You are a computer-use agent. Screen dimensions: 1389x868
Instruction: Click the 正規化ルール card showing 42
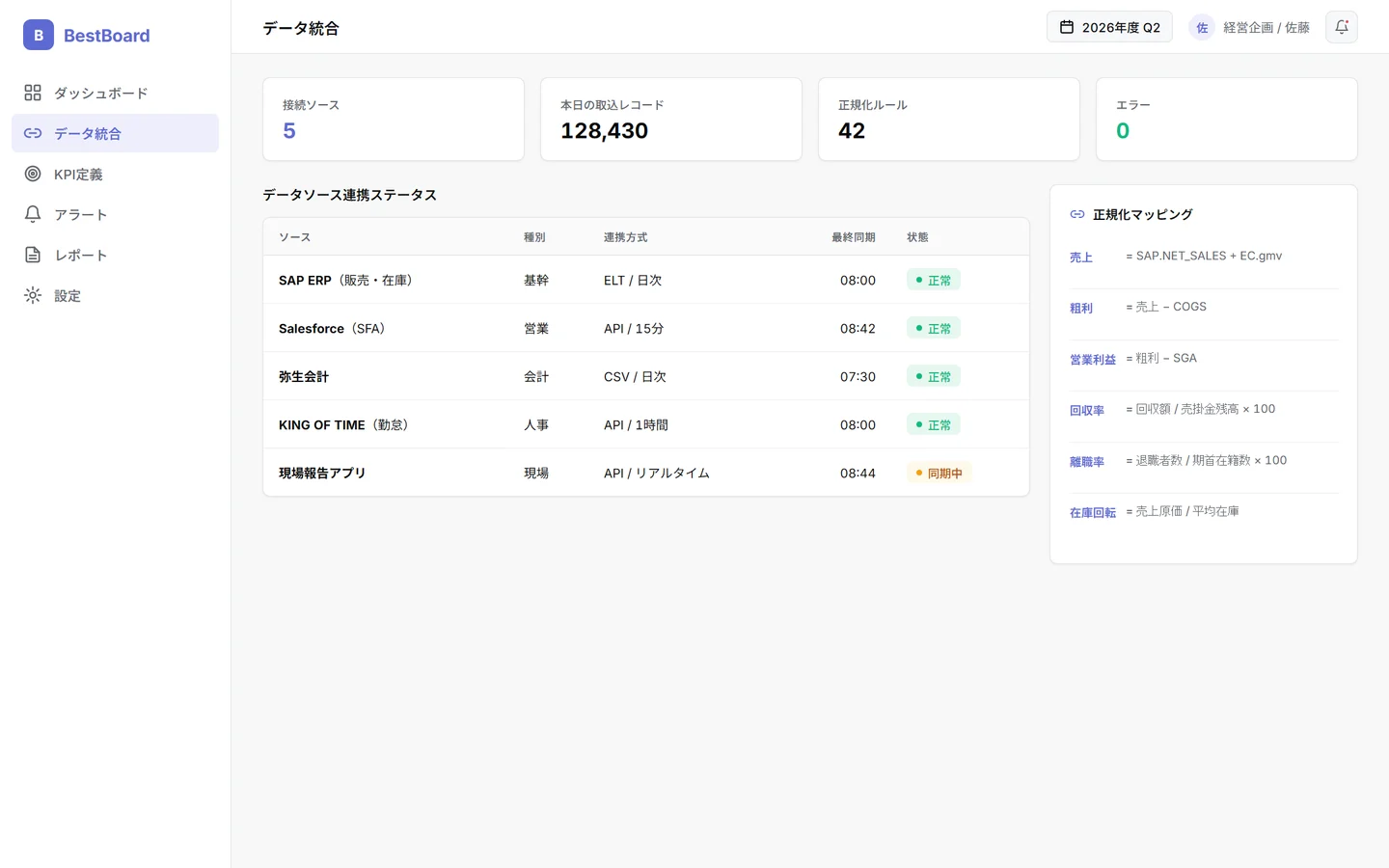click(x=949, y=120)
